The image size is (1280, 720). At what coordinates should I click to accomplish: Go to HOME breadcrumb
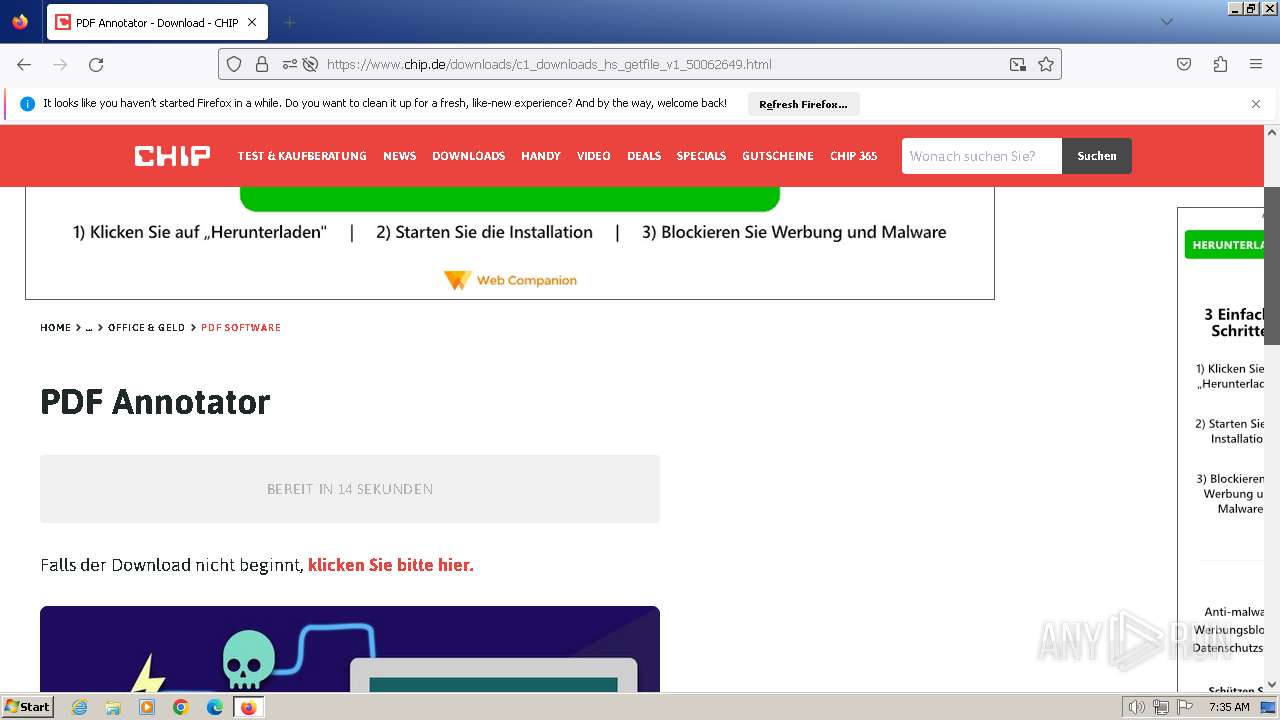coord(55,327)
